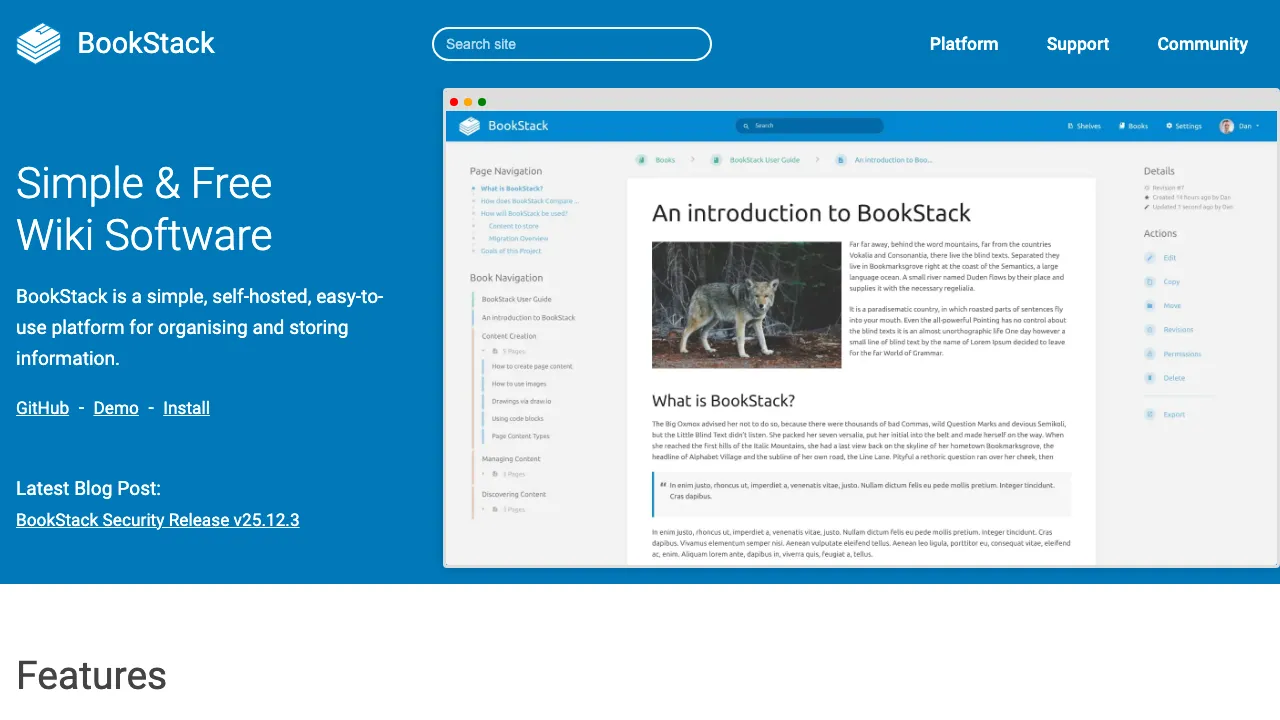
Task: Click the Books icon in the demo navbar
Action: pos(1122,126)
